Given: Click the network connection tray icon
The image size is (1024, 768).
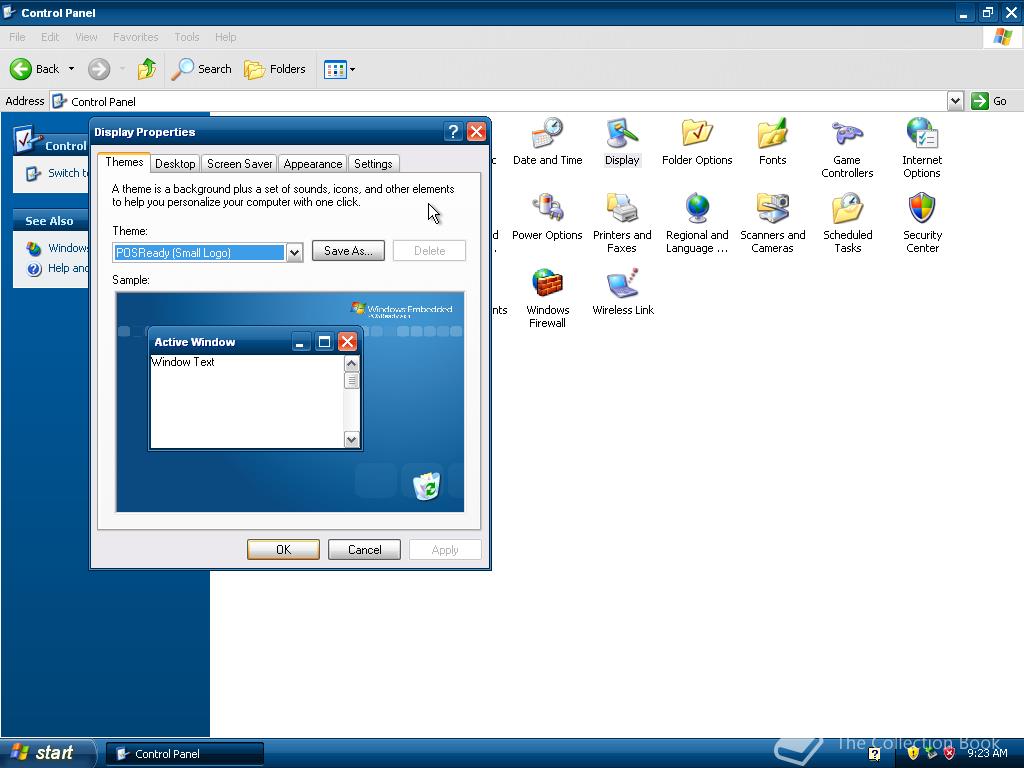Looking at the screenshot, I should point(931,753).
